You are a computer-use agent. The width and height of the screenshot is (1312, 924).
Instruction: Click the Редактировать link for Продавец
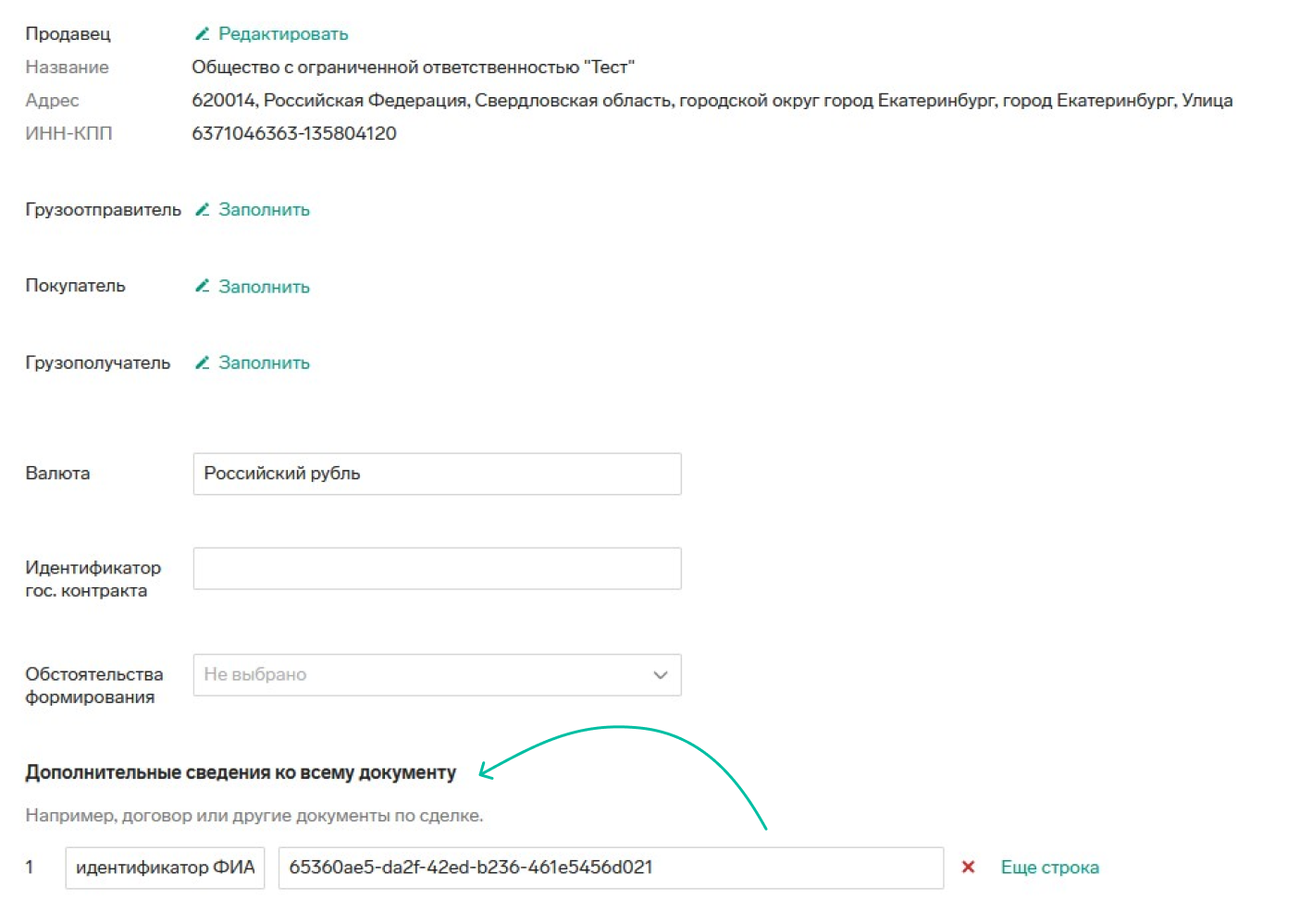point(282,34)
